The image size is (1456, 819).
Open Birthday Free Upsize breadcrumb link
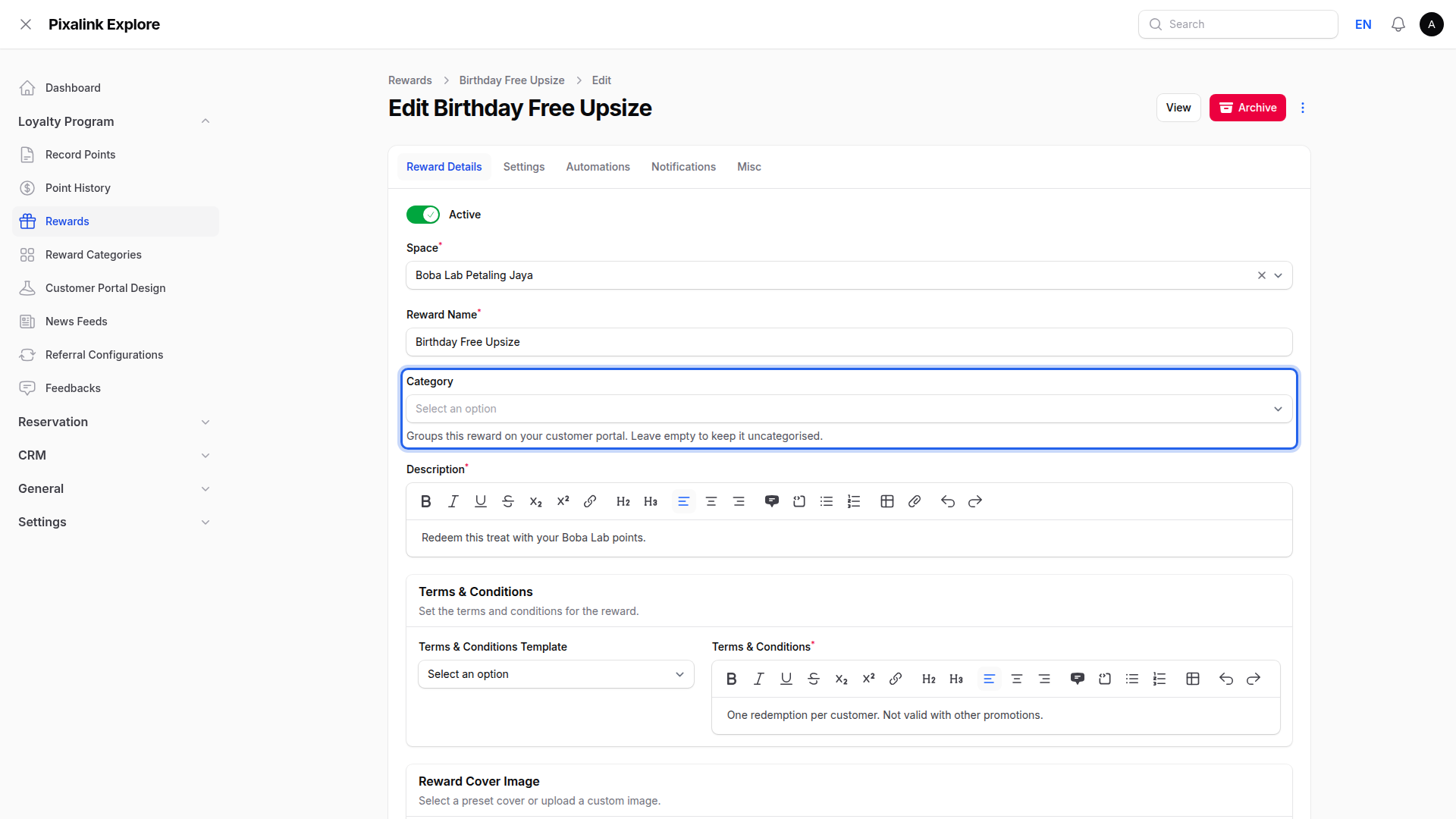pyautogui.click(x=512, y=80)
